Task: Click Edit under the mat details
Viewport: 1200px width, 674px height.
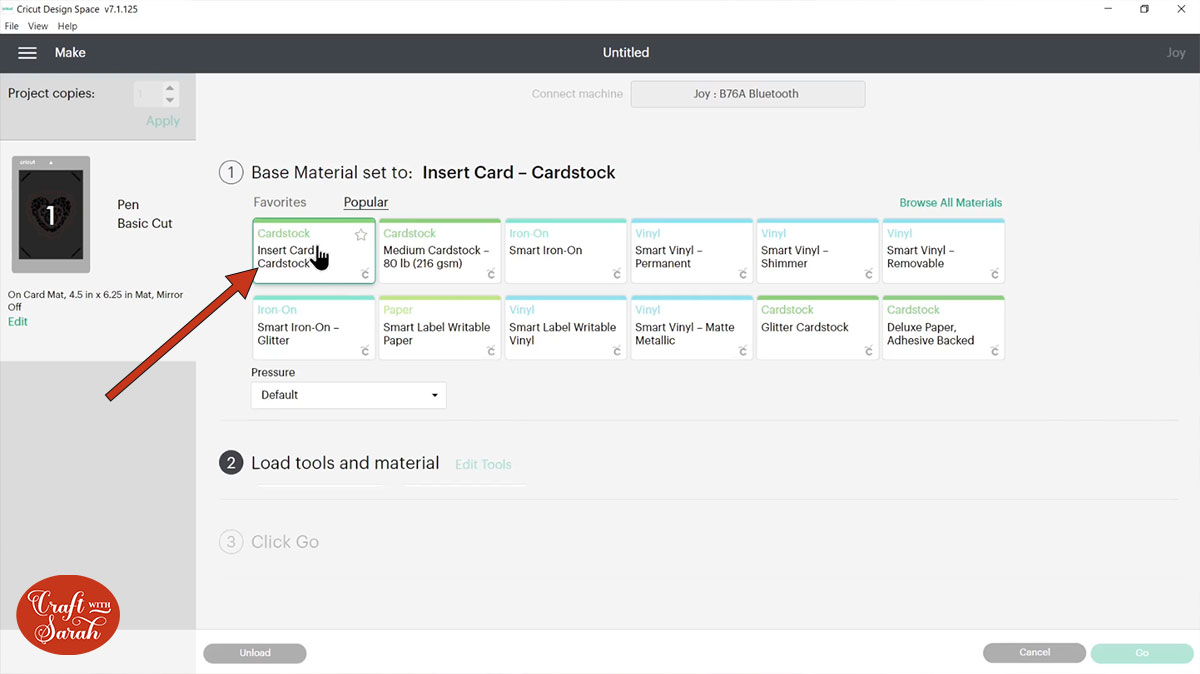Action: coord(17,321)
